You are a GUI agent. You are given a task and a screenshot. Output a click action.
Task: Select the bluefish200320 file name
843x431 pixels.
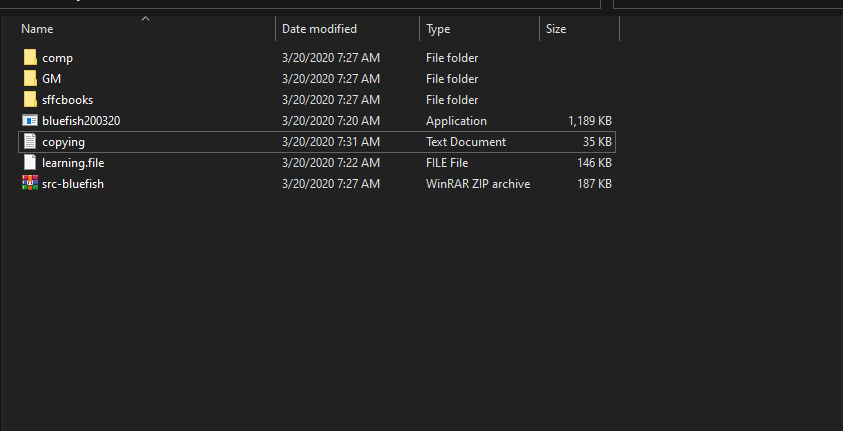(x=81, y=121)
